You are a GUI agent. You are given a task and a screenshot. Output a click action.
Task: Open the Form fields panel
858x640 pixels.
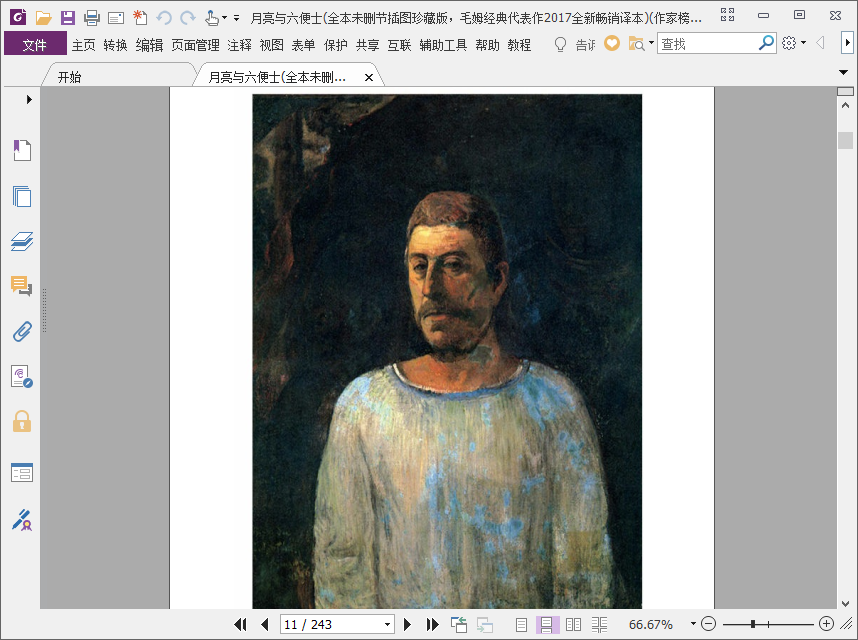(22, 473)
